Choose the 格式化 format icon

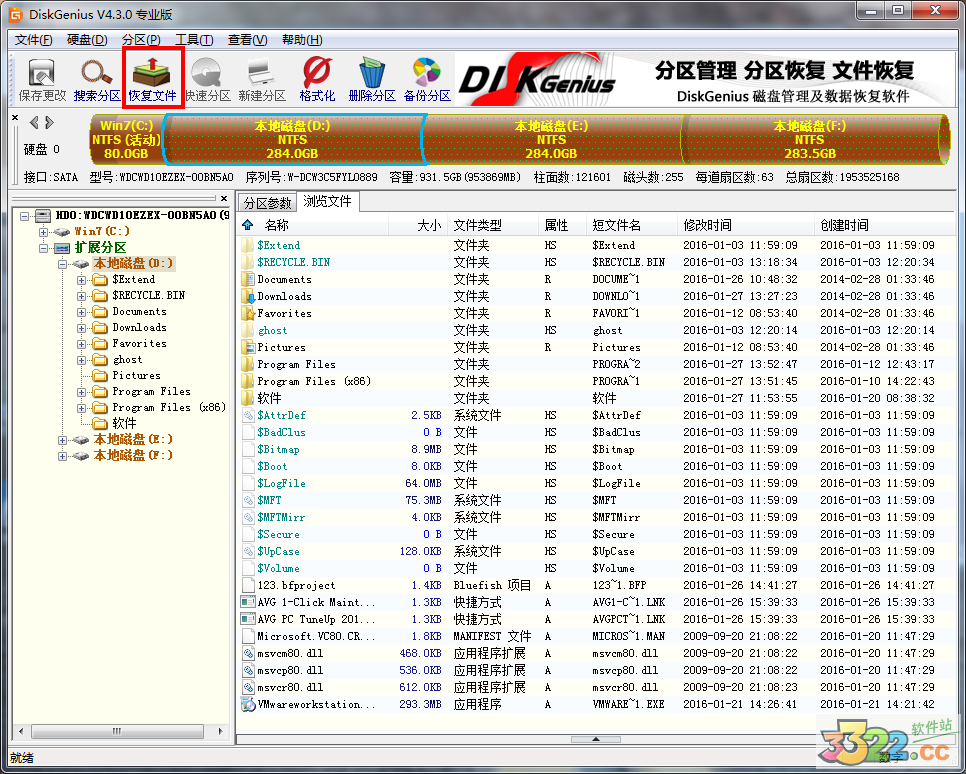pyautogui.click(x=317, y=79)
